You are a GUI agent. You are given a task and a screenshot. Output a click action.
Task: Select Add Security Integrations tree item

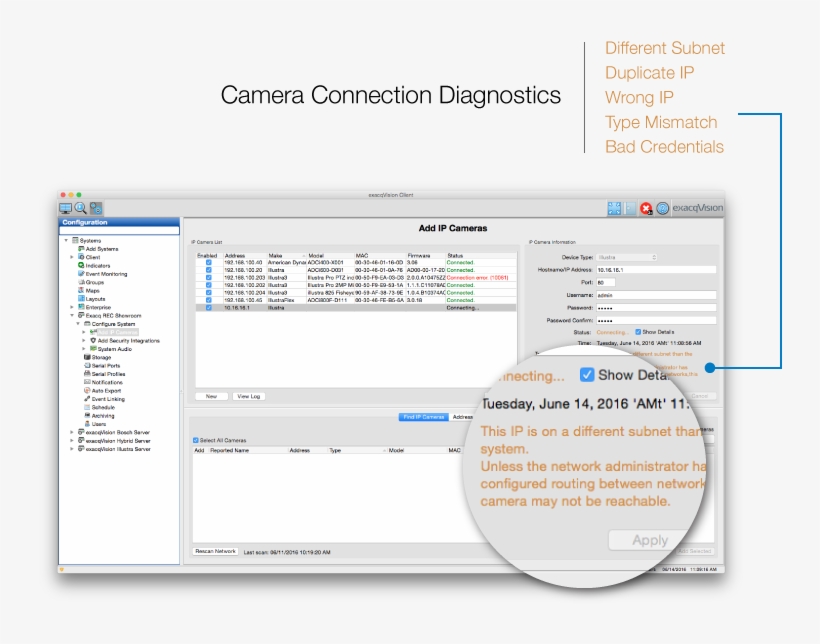[x=129, y=341]
